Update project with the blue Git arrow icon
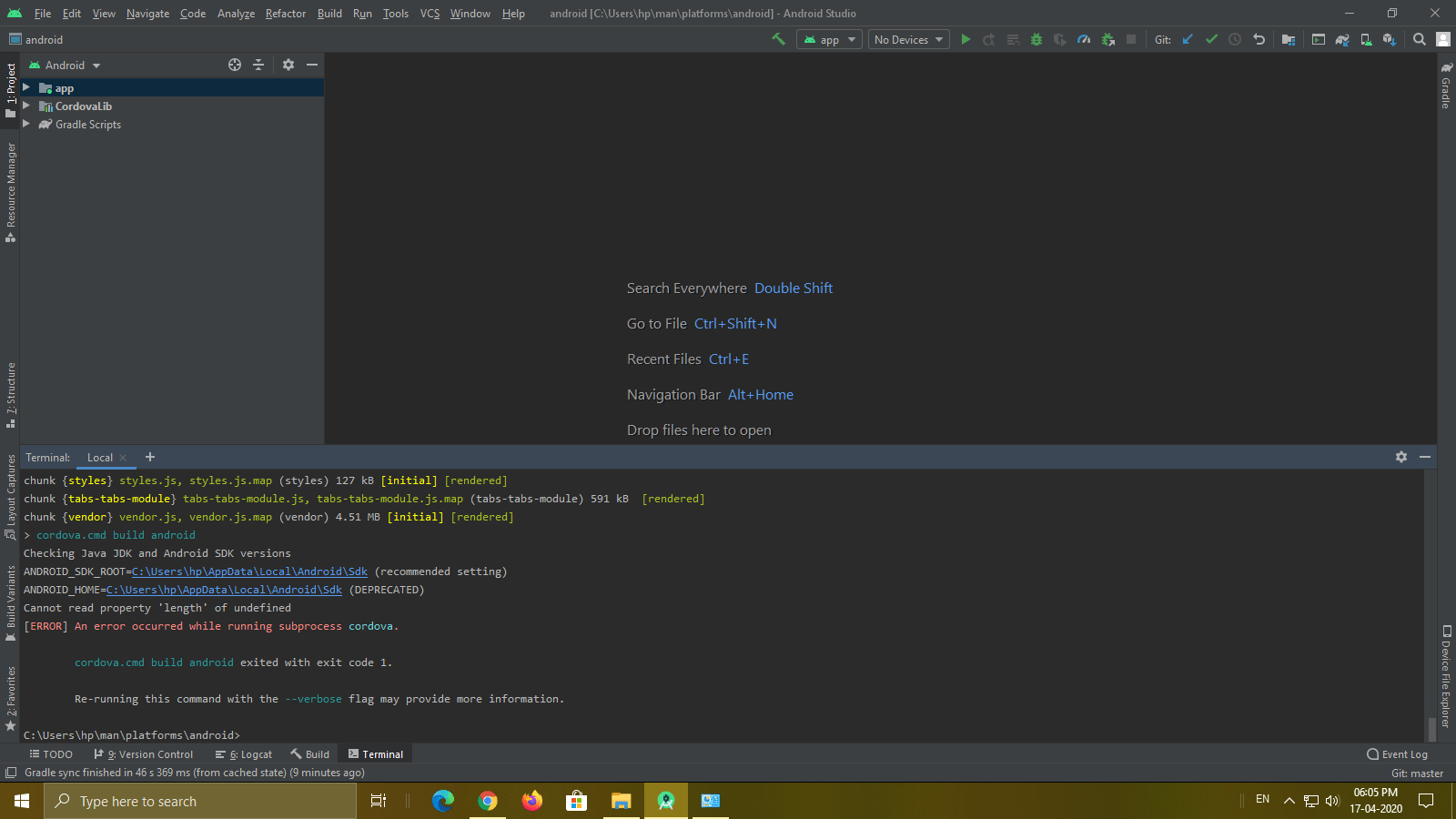The image size is (1456, 819). coord(1188,39)
